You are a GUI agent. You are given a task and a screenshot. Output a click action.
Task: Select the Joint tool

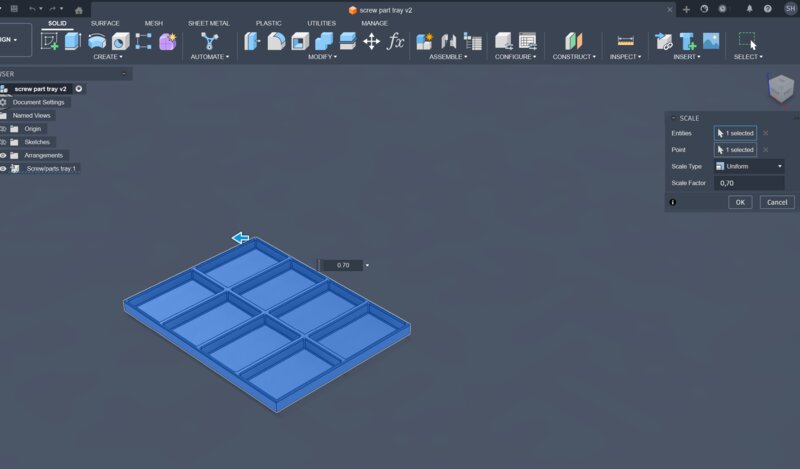[448, 41]
